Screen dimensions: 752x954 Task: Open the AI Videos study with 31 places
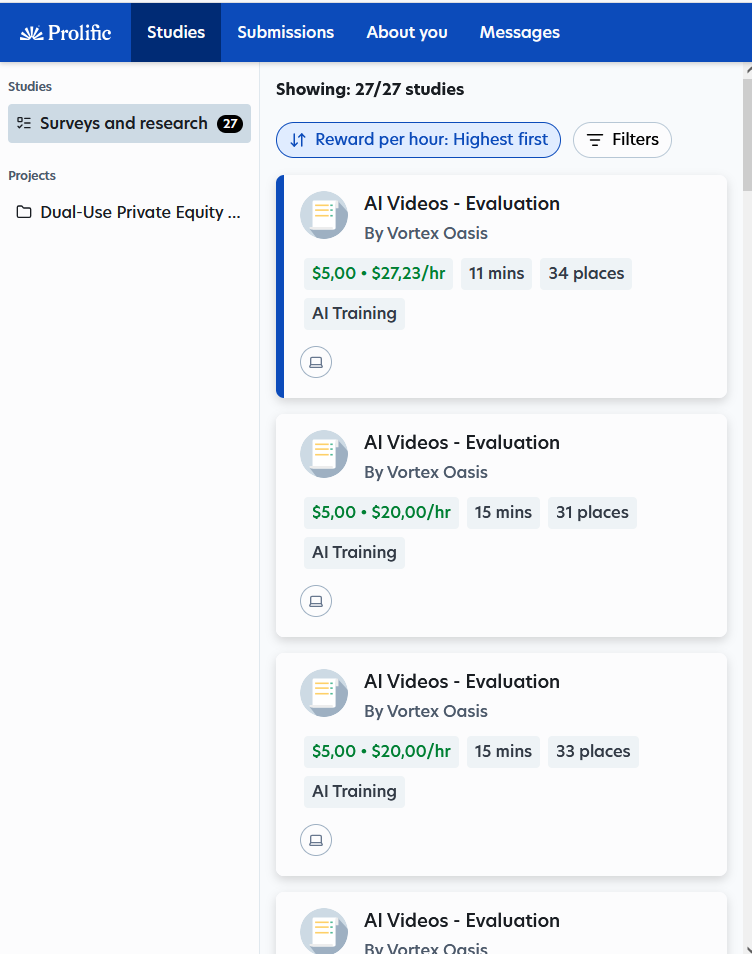(462, 442)
